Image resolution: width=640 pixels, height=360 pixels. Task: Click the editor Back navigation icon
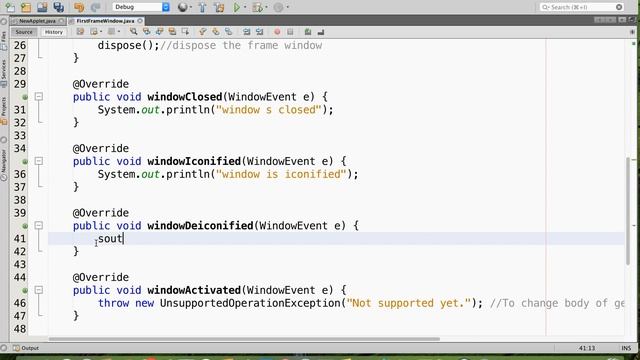point(94,32)
